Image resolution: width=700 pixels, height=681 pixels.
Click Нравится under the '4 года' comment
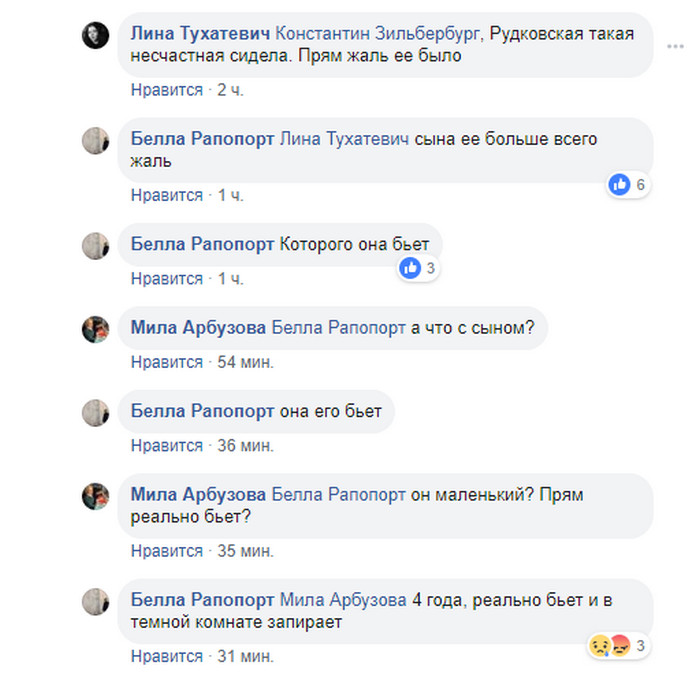click(167, 656)
